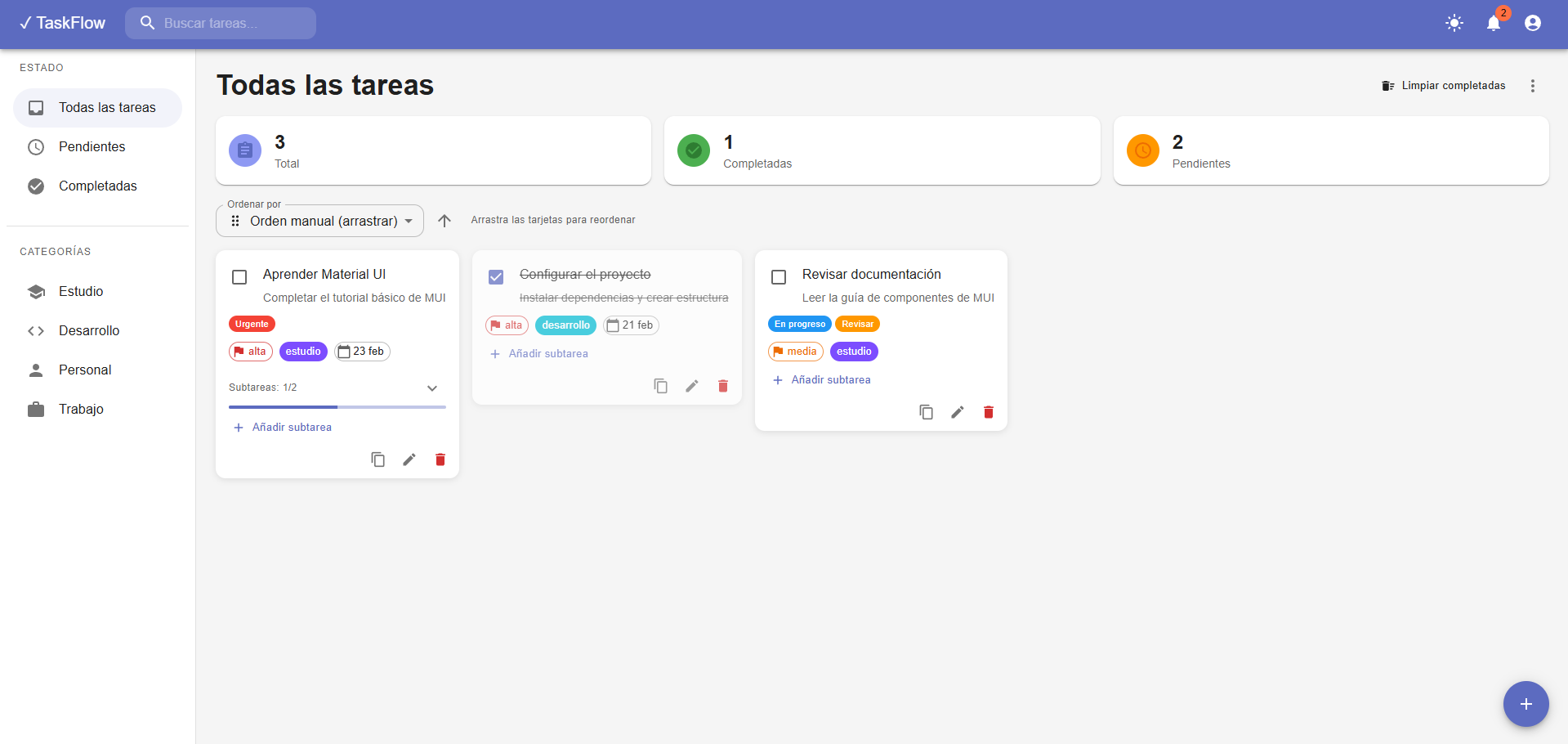Open the notifications bell
The width and height of the screenshot is (1568, 744).
[1493, 23]
